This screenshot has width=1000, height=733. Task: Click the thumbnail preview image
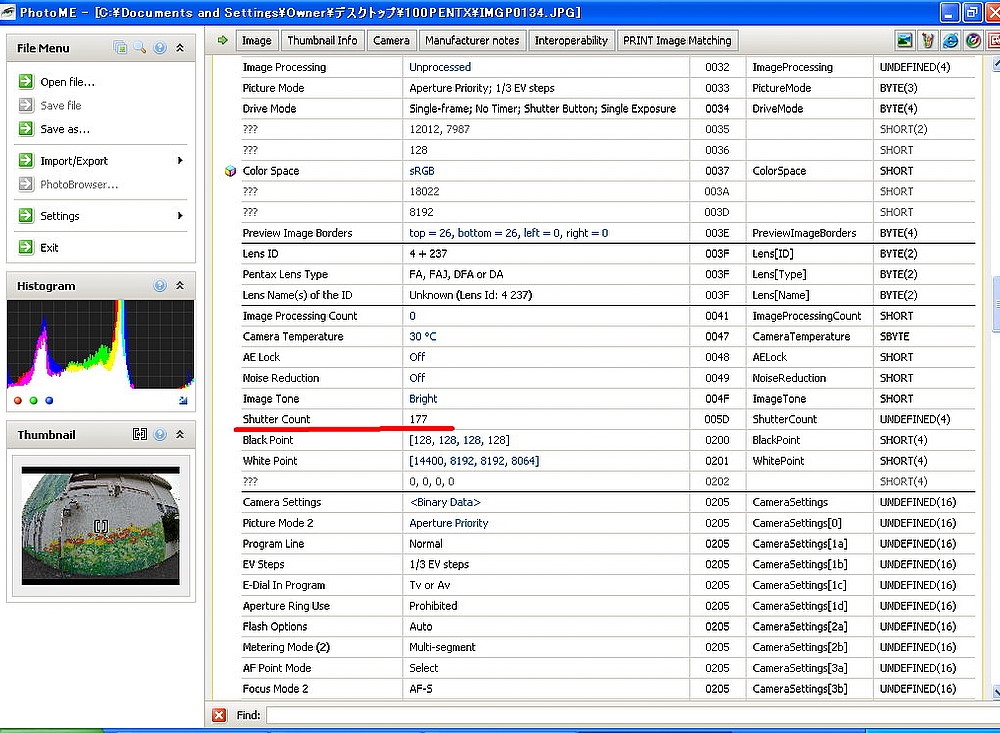pyautogui.click(x=100, y=525)
